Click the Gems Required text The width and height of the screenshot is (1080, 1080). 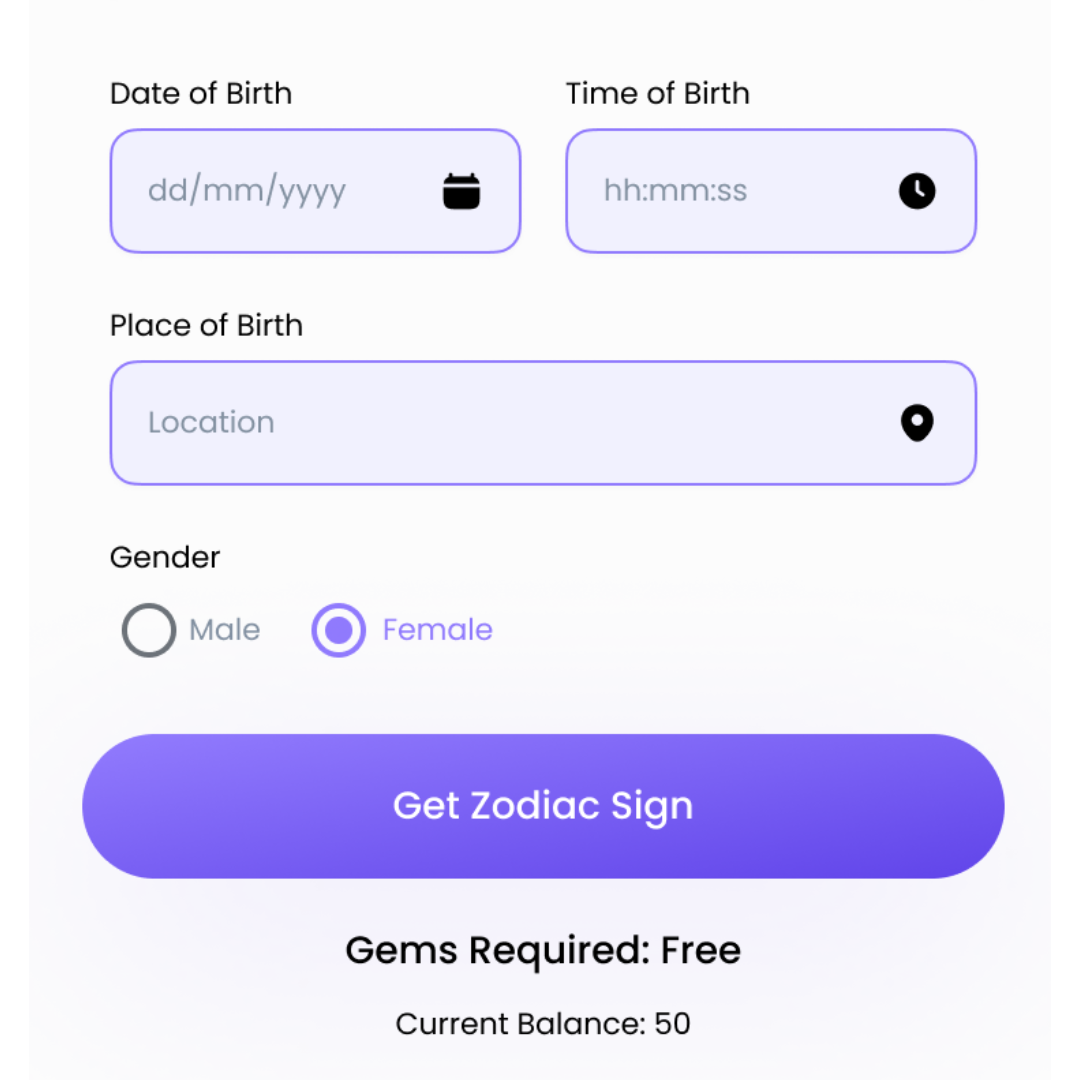(x=497, y=950)
